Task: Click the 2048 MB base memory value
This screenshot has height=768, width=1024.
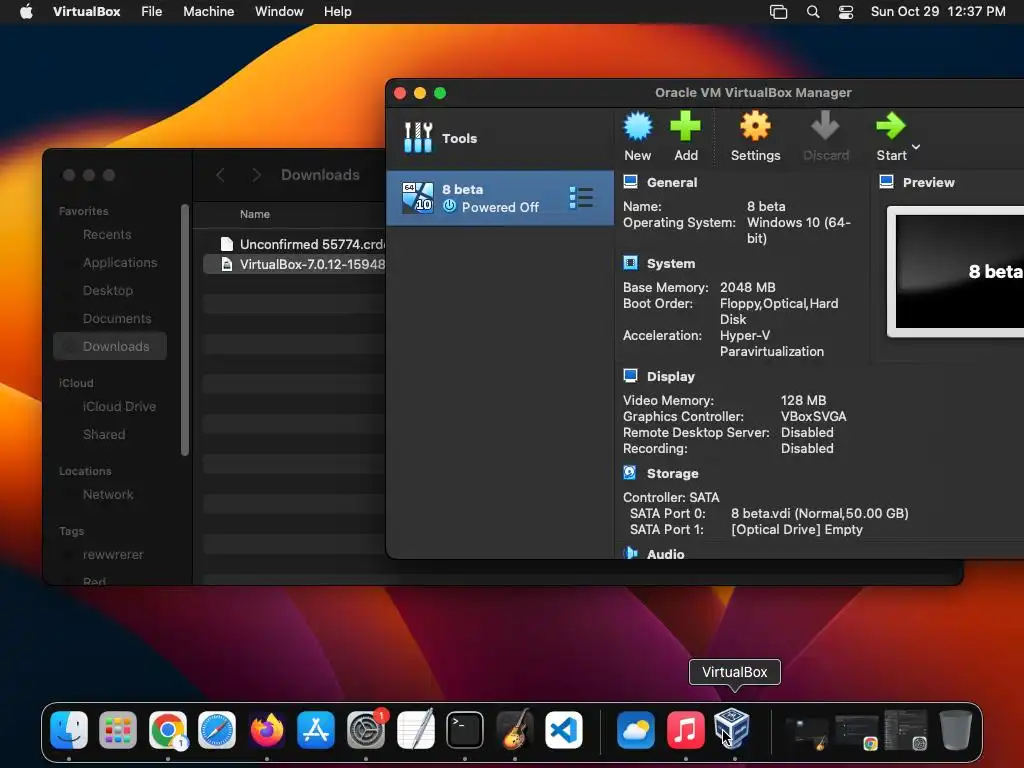Action: (x=747, y=287)
